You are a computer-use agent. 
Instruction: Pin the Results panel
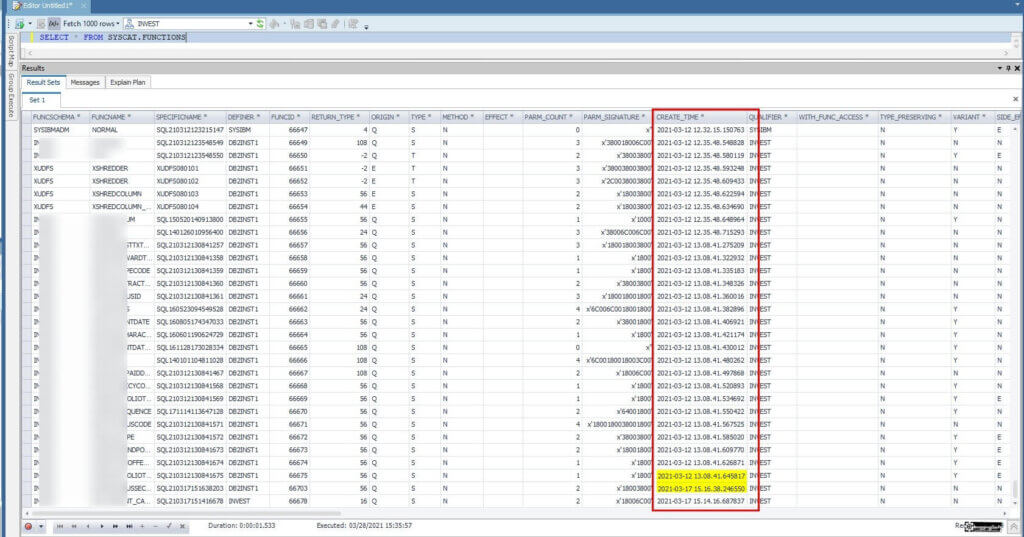click(x=1008, y=68)
